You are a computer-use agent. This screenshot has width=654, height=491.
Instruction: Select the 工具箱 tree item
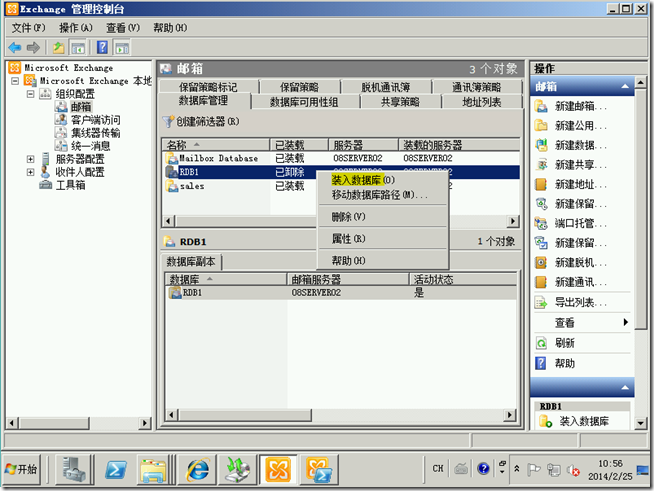(70, 185)
